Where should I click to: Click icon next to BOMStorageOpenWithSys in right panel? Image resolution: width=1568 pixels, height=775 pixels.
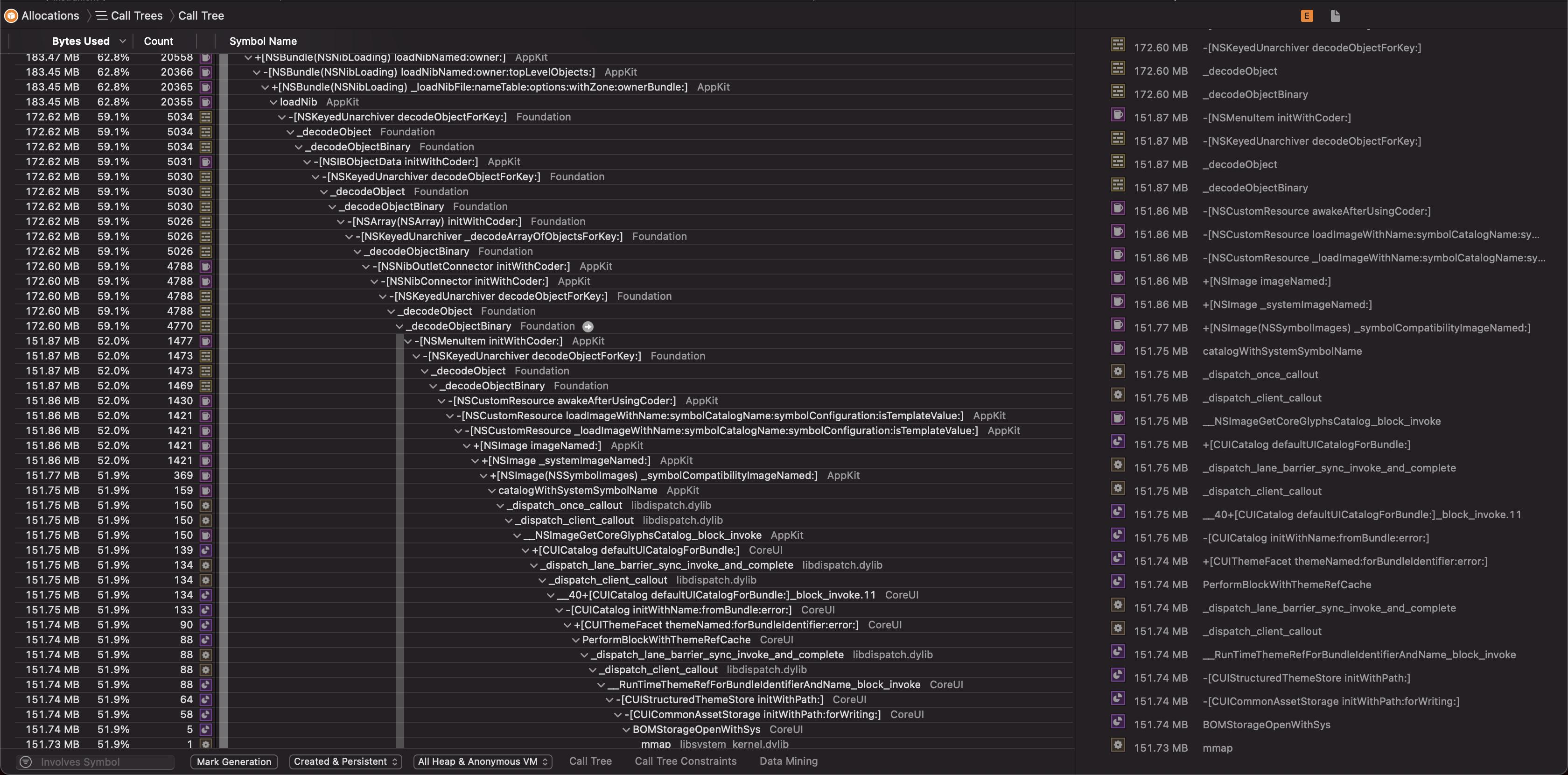click(x=1118, y=721)
